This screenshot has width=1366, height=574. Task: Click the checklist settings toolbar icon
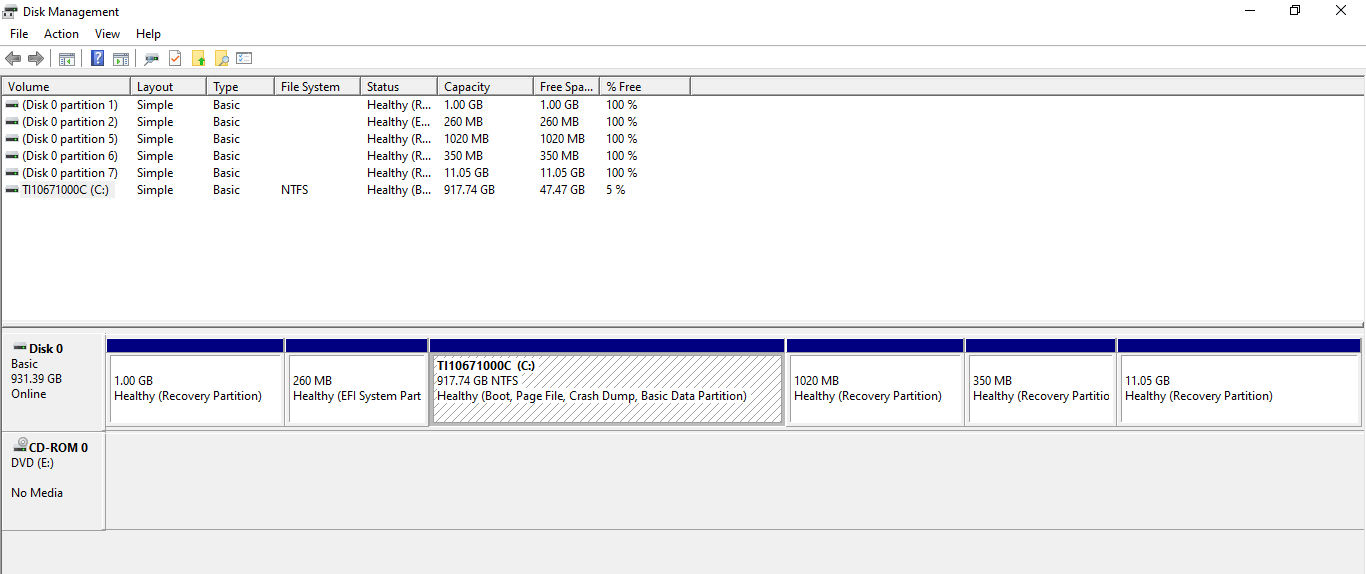tap(244, 59)
